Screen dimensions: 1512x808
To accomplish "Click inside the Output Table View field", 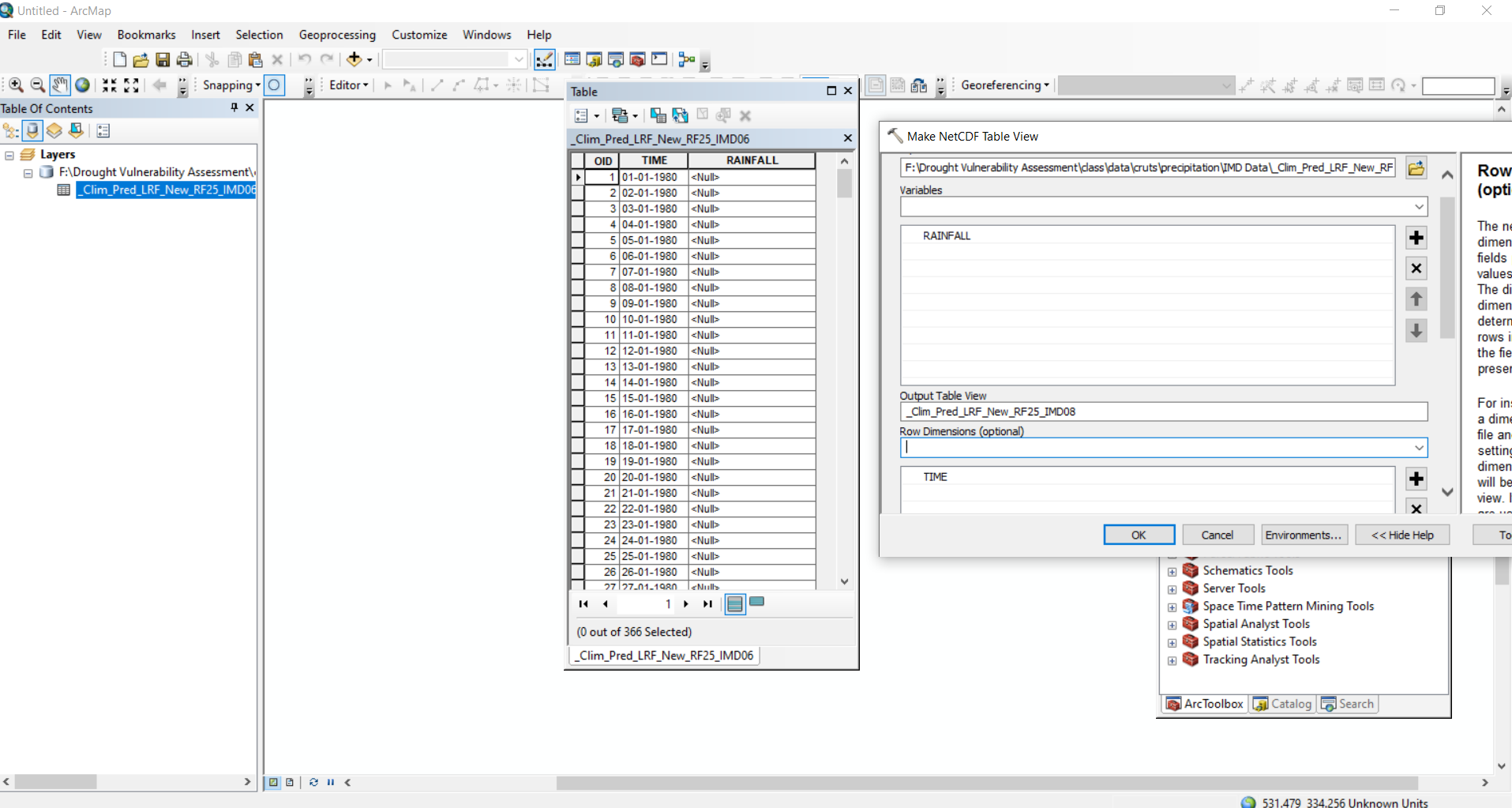I will pos(1105,412).
